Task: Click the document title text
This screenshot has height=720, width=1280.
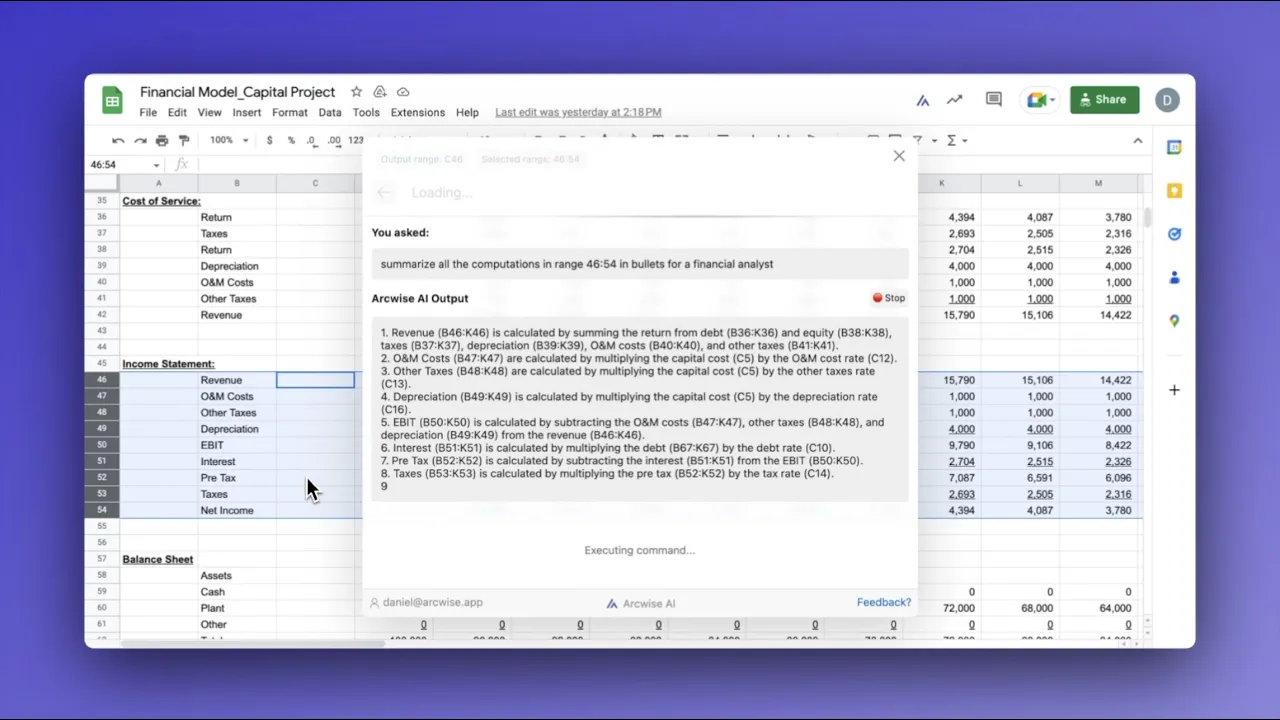Action: click(238, 92)
